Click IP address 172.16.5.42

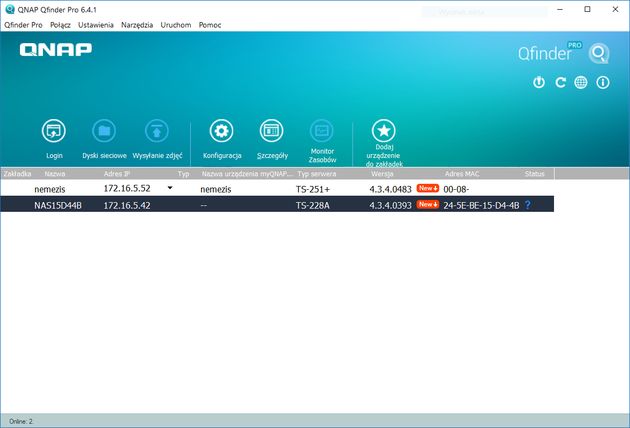tap(127, 205)
